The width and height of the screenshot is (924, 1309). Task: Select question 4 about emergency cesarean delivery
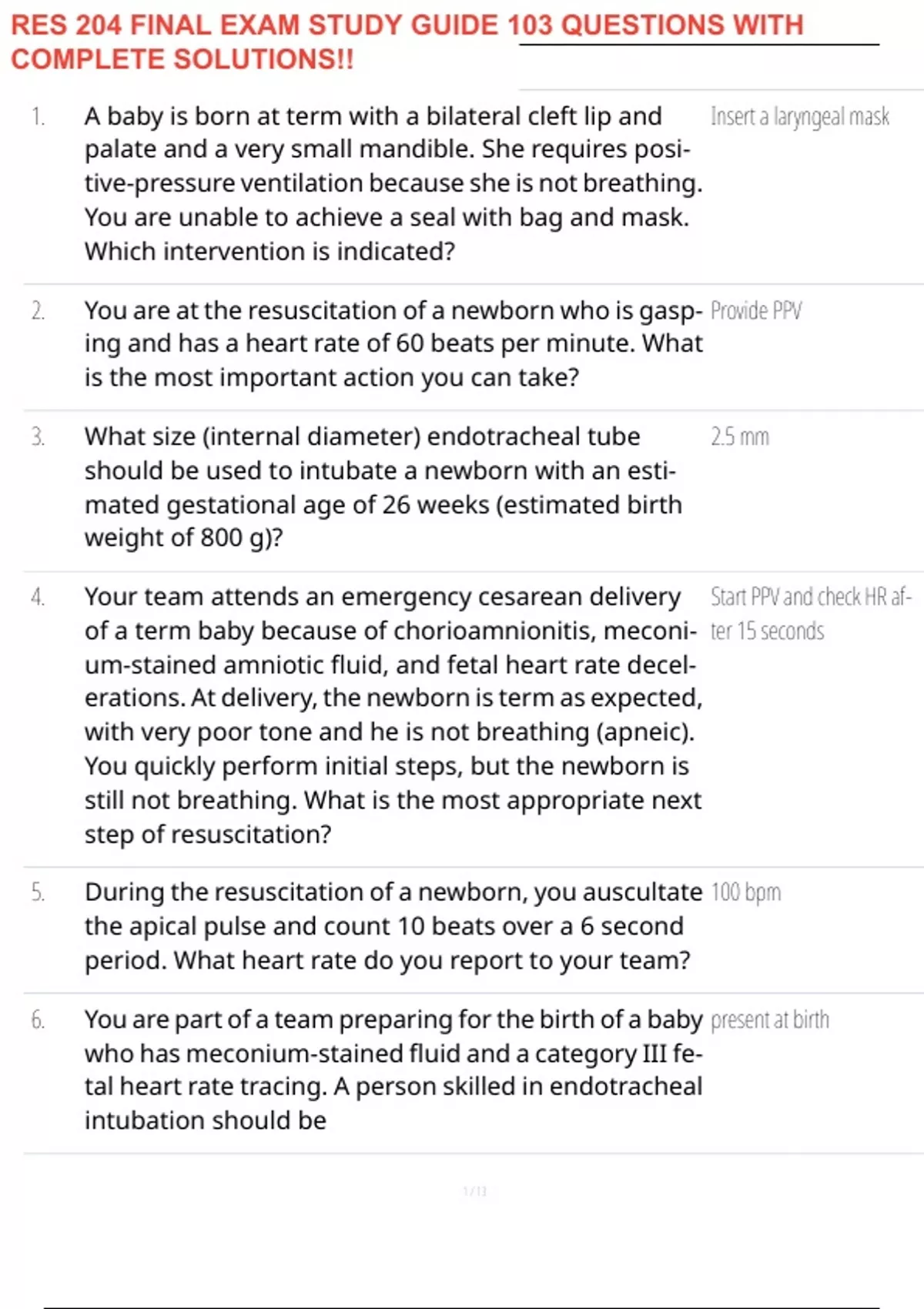pyautogui.click(x=393, y=715)
